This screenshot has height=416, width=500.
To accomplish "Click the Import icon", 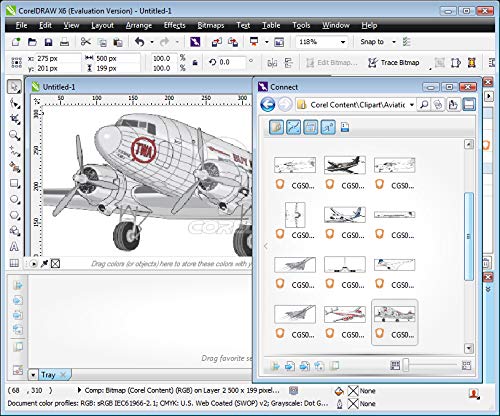I will [217, 42].
